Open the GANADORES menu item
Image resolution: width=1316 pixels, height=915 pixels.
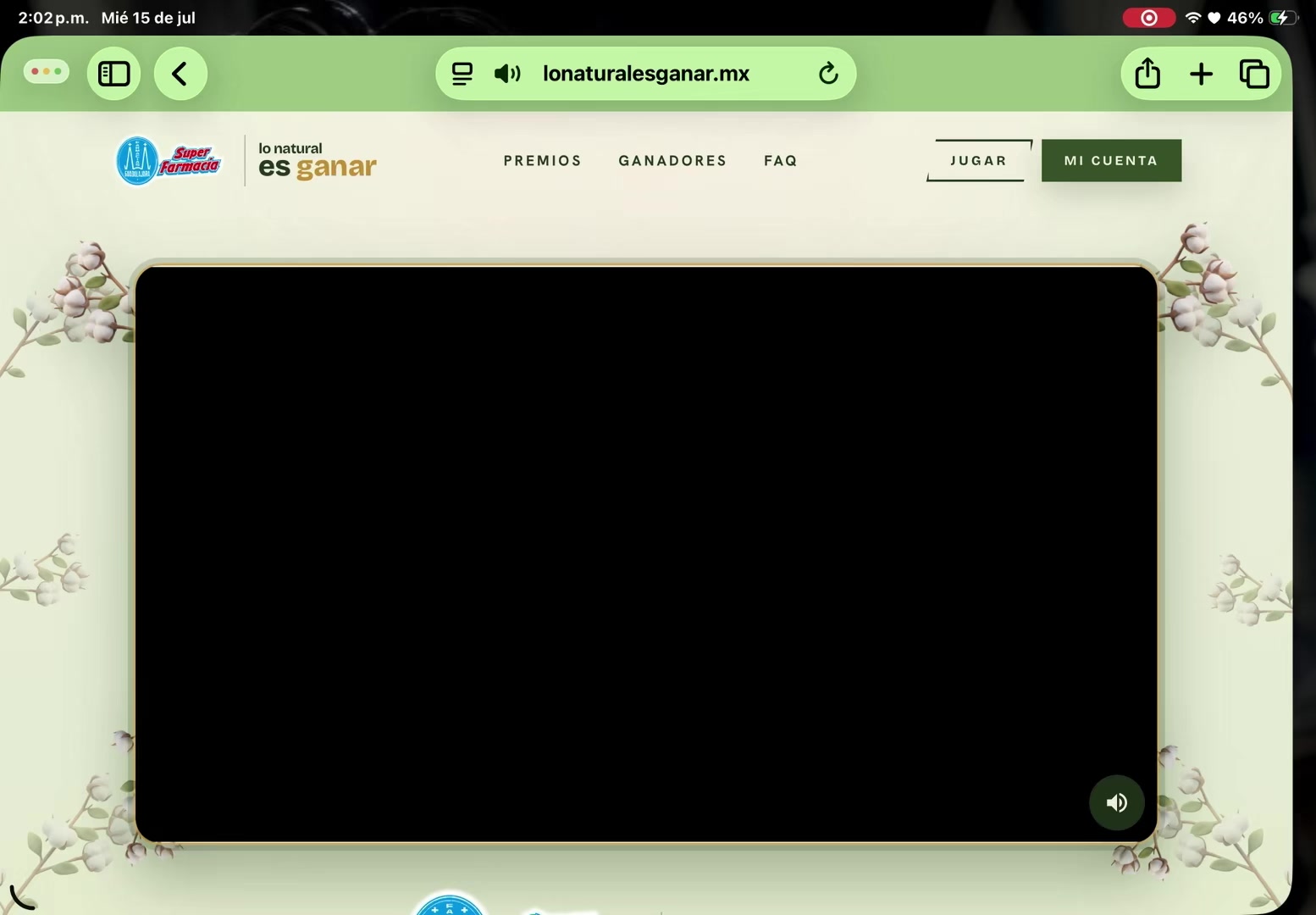tap(672, 161)
